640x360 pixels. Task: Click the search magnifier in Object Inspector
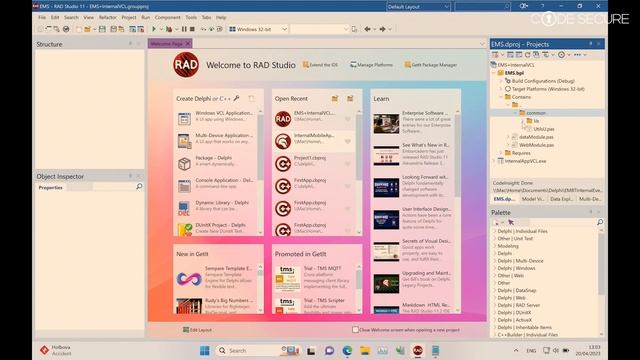pyautogui.click(x=139, y=187)
